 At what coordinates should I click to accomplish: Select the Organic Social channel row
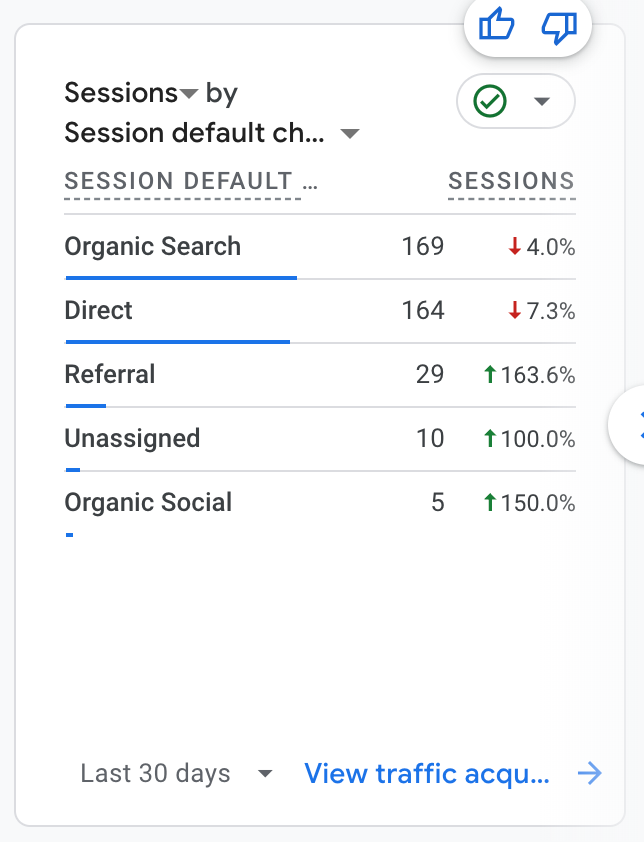148,503
